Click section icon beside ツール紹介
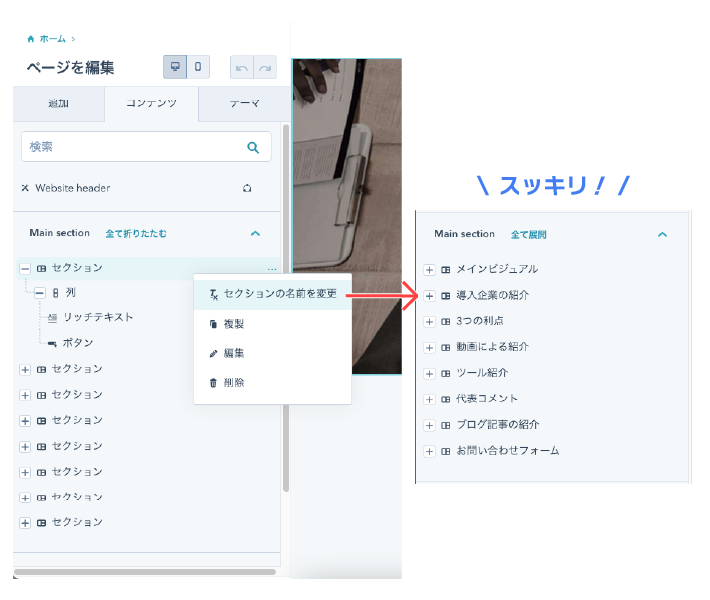Image resolution: width=710 pixels, height=600 pixels. click(x=446, y=374)
